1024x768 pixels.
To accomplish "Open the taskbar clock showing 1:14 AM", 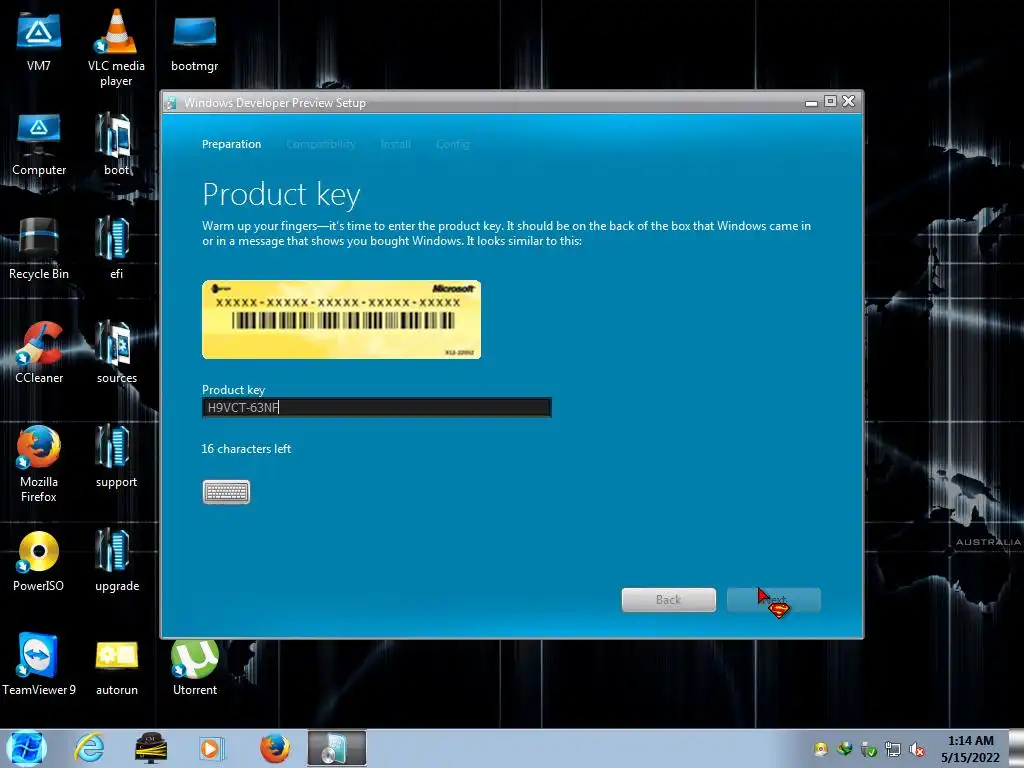I will (x=970, y=749).
